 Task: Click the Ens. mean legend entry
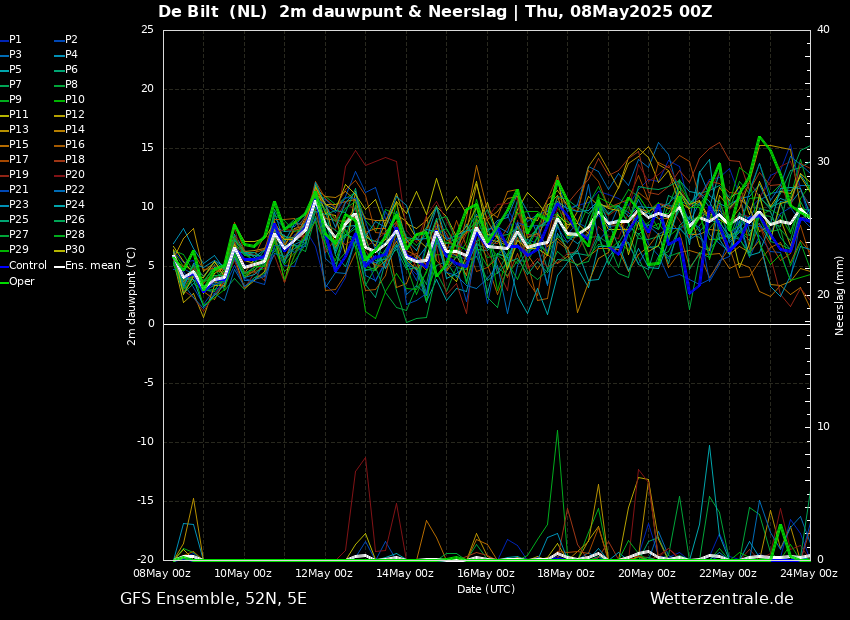coord(88,266)
